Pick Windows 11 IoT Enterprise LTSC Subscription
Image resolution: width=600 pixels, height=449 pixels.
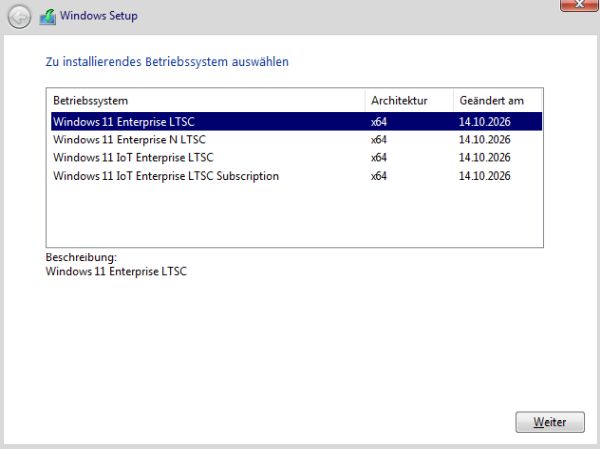point(297,176)
